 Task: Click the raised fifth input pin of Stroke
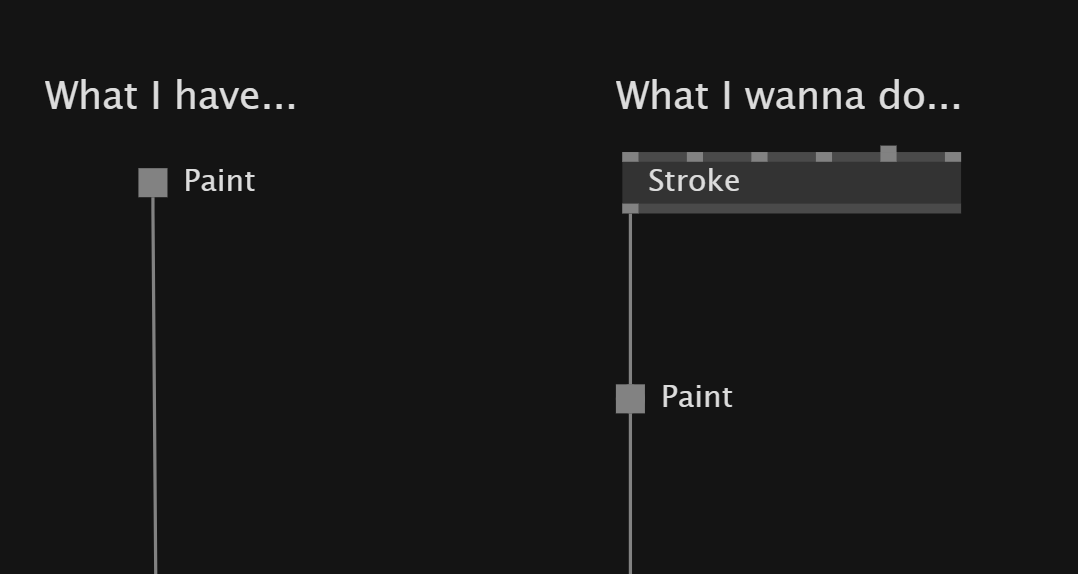click(x=888, y=154)
